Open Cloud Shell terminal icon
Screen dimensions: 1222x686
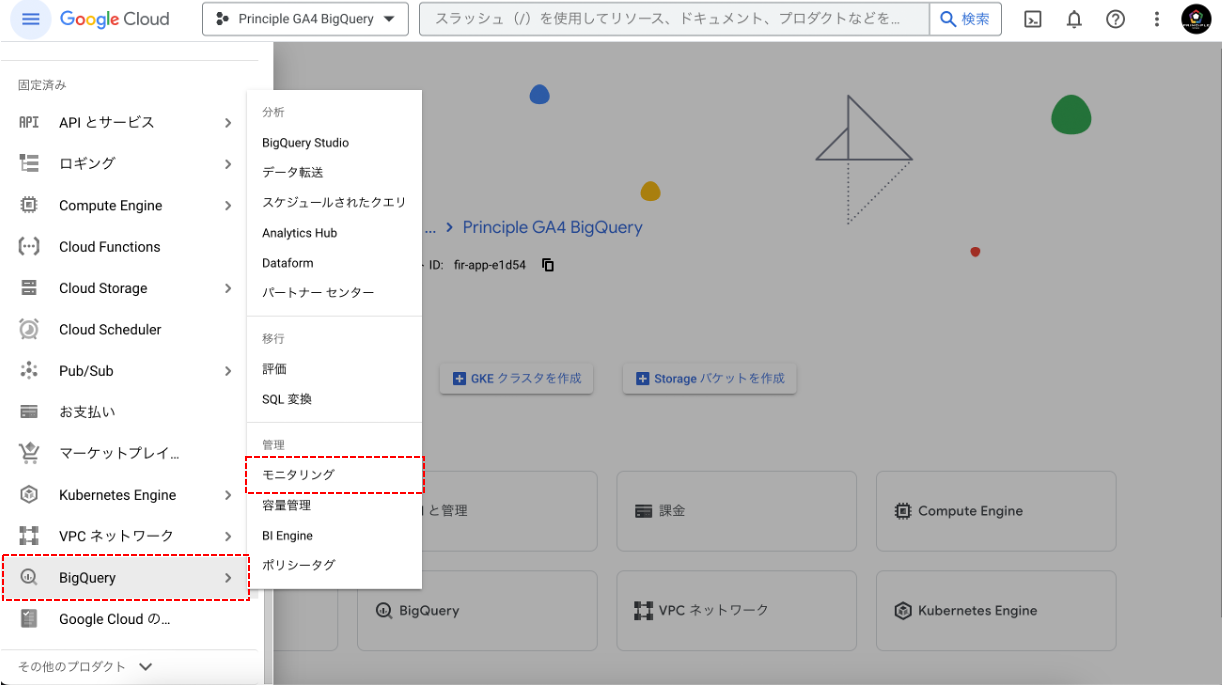tap(1034, 19)
